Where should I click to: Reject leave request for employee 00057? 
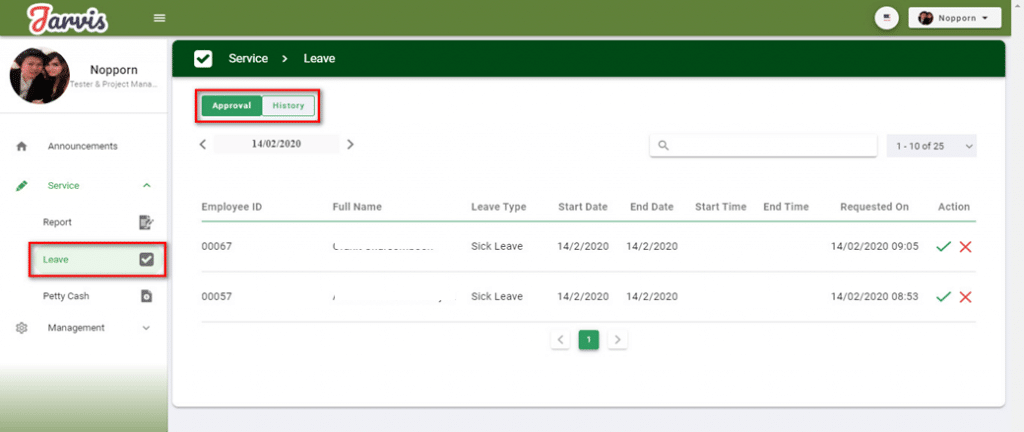(965, 296)
